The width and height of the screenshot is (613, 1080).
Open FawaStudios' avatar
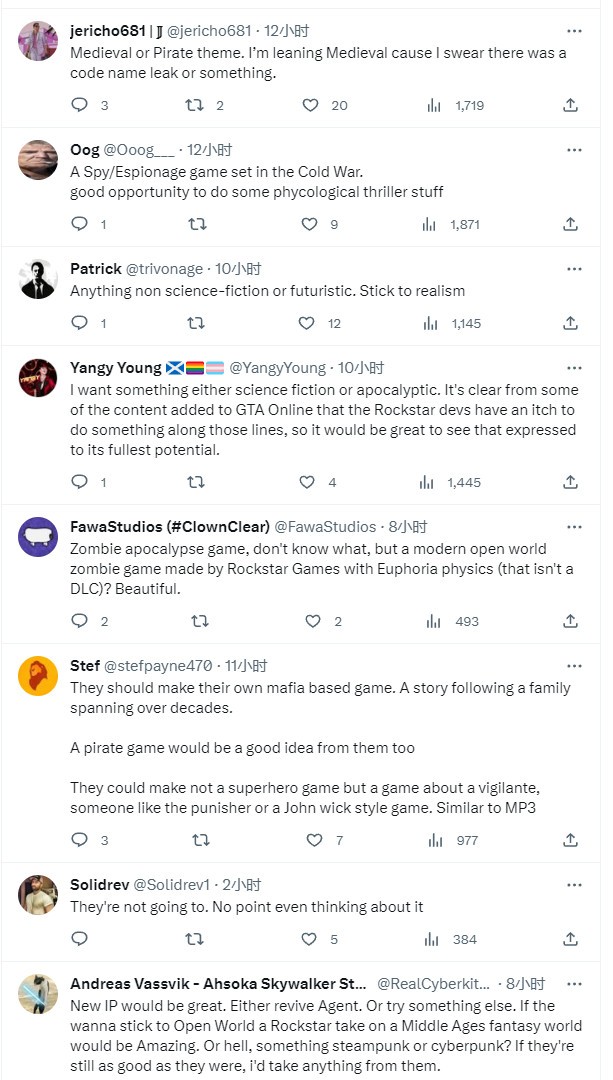point(38,536)
